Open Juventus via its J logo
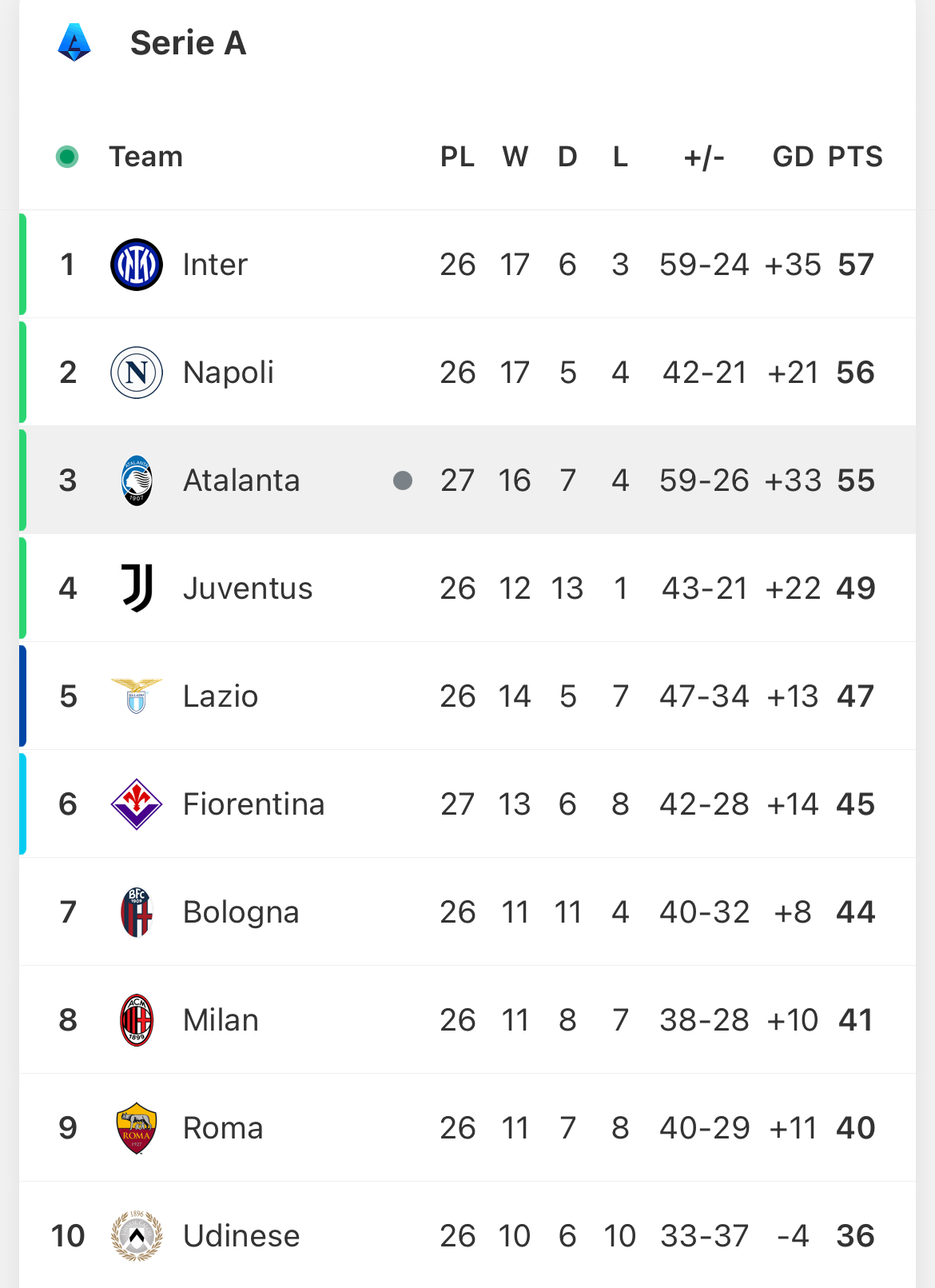Screen dimensions: 935x1288 137,588
